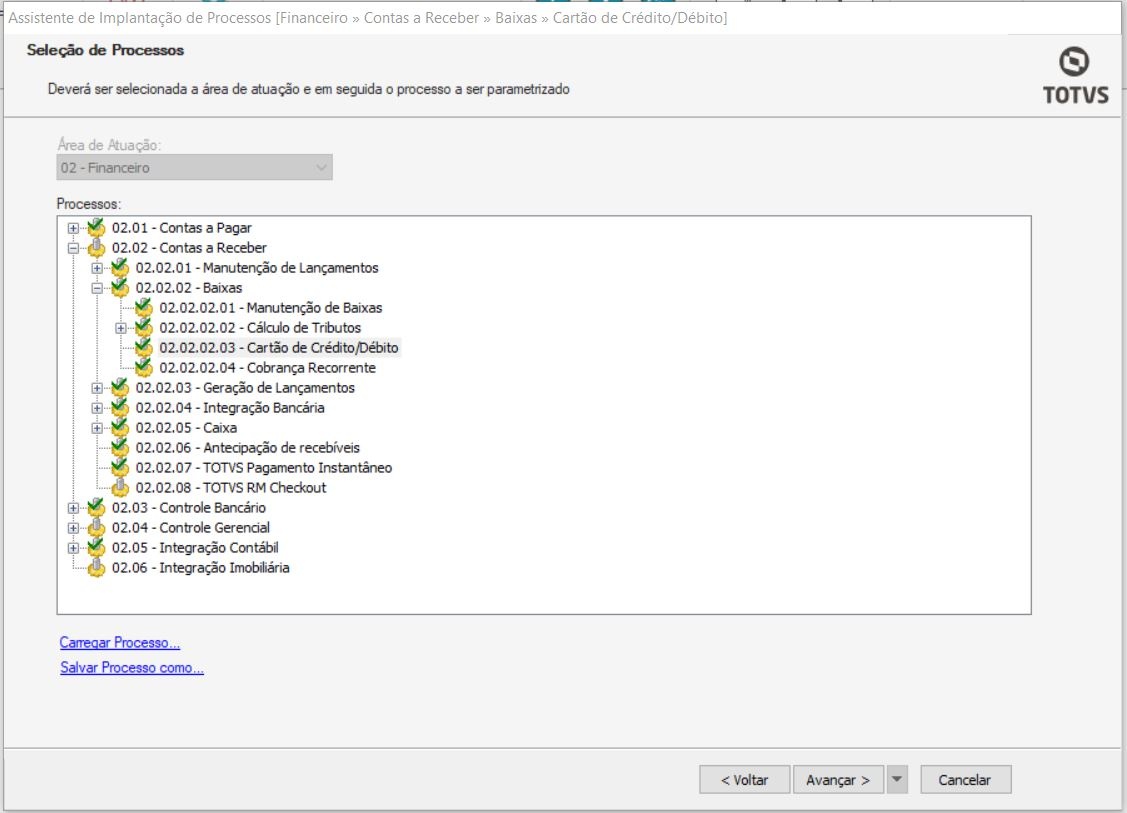The height and width of the screenshot is (813, 1127).
Task: Select 02.02.05 - Caixa row
Action: tap(186, 428)
